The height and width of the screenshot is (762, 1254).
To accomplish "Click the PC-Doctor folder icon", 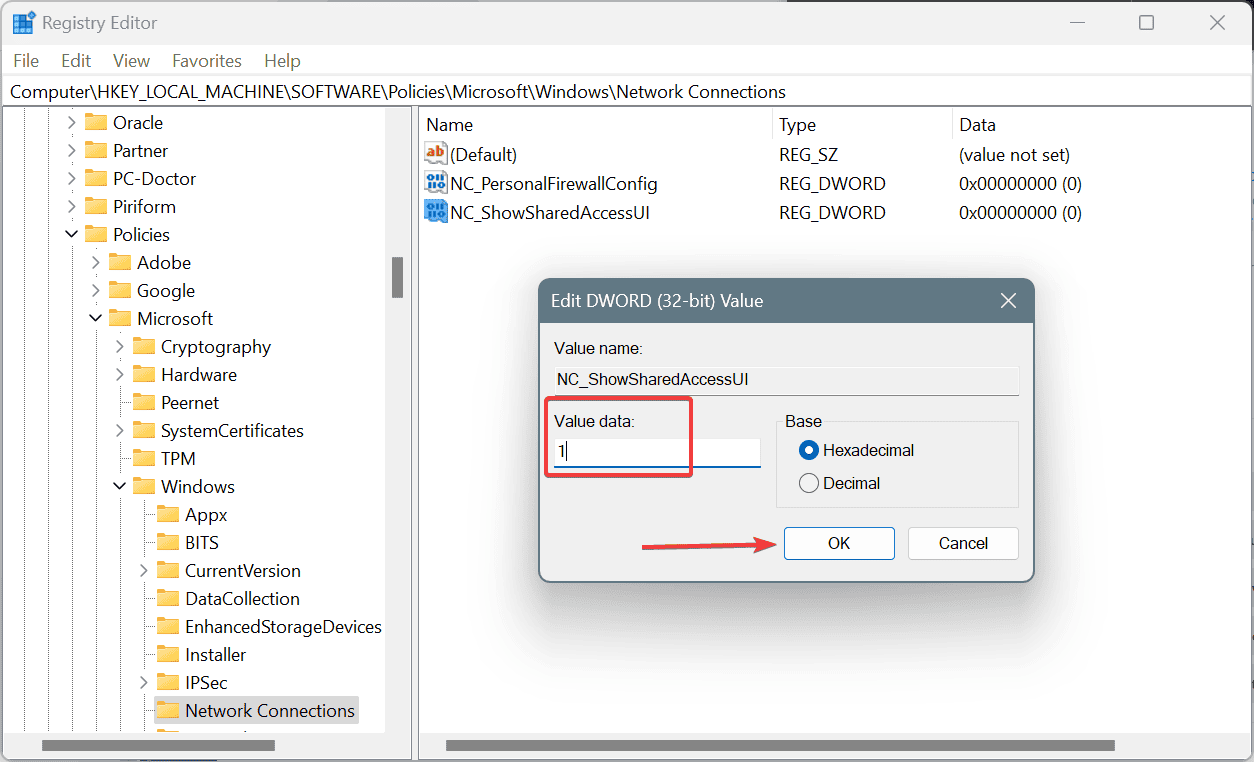I will 96,178.
